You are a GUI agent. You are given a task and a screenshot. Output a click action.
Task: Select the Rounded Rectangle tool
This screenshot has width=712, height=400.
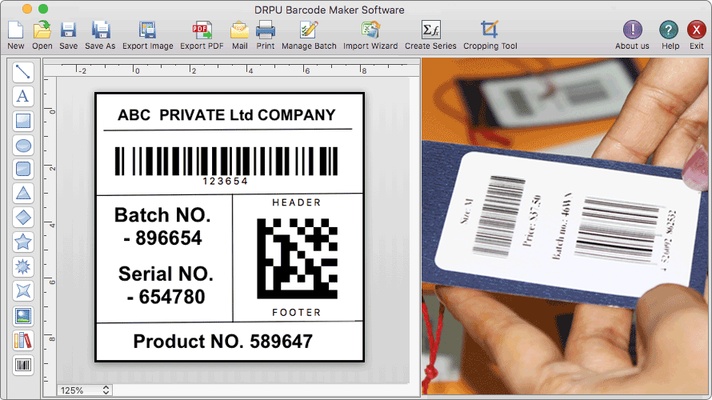click(x=23, y=169)
